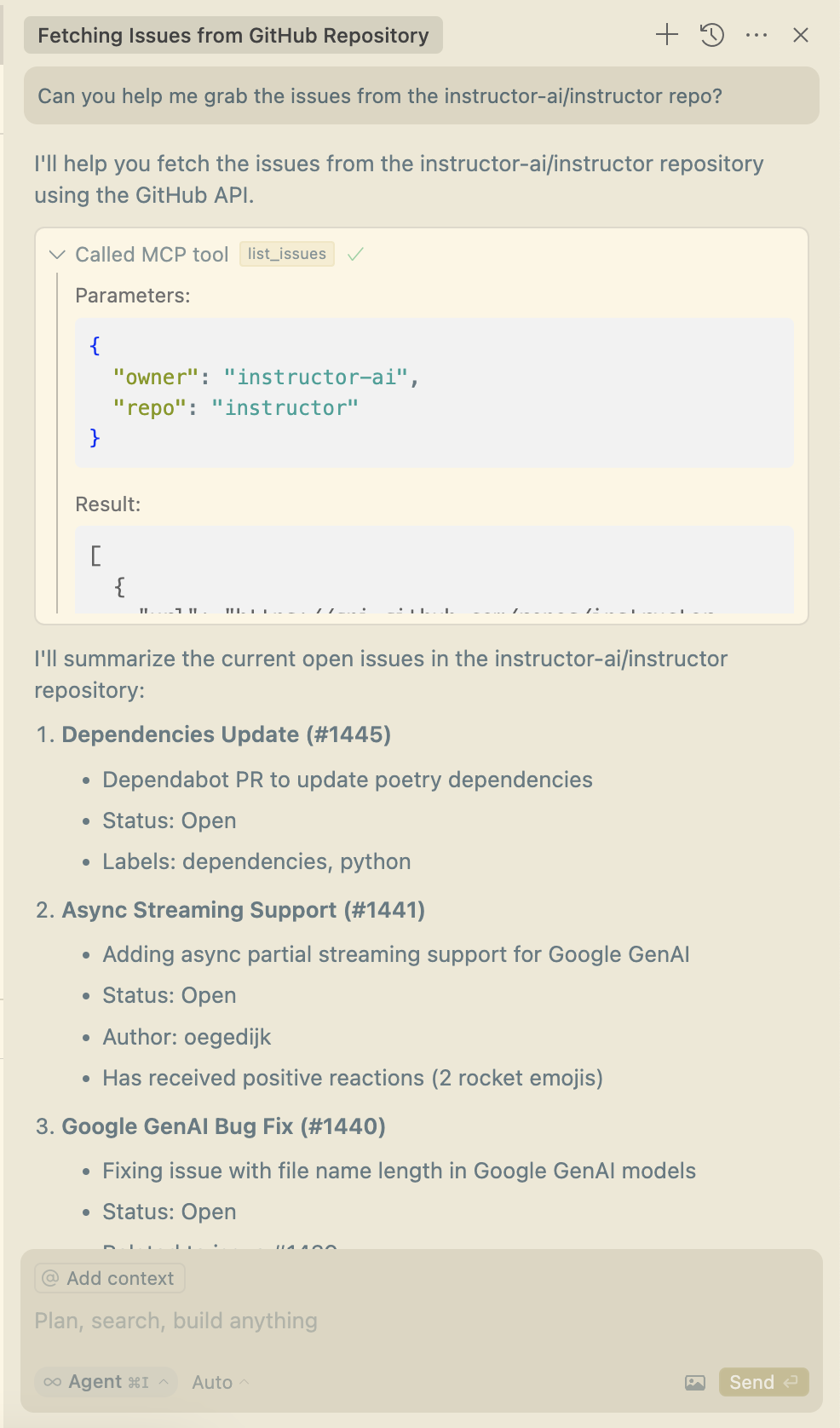Start a new chat with the plus icon
This screenshot has width=840, height=1428.
coord(666,35)
